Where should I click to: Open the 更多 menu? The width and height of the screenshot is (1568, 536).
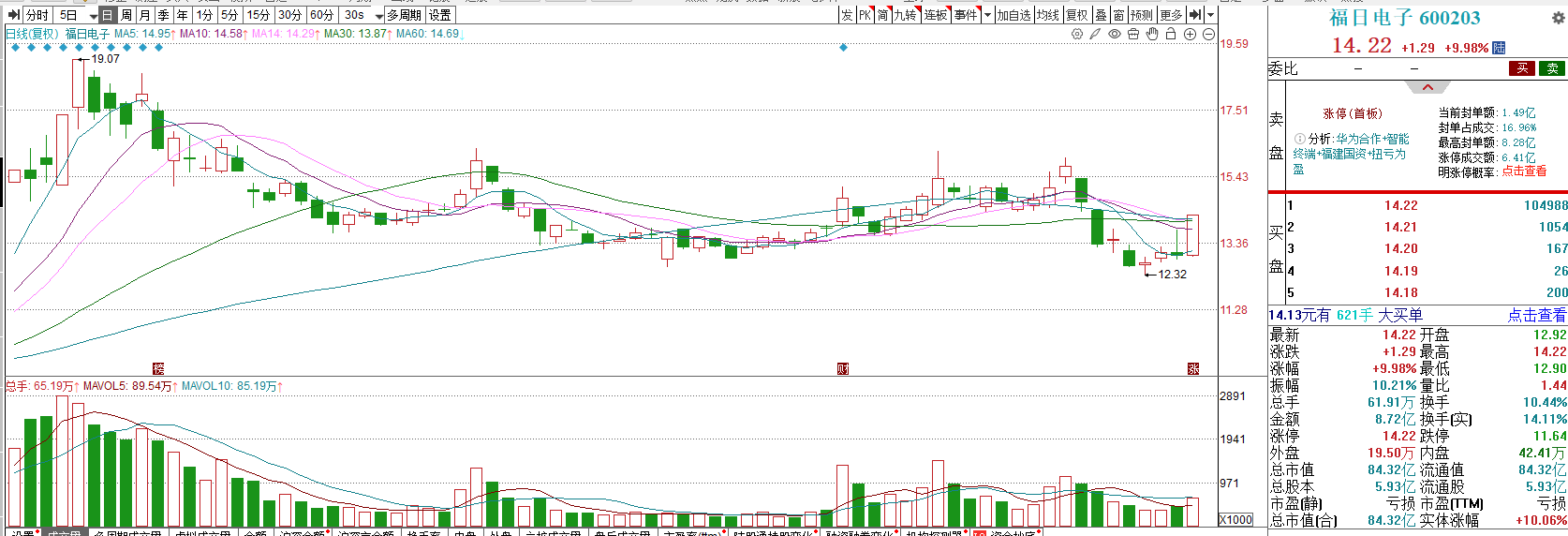pyautogui.click(x=1171, y=15)
